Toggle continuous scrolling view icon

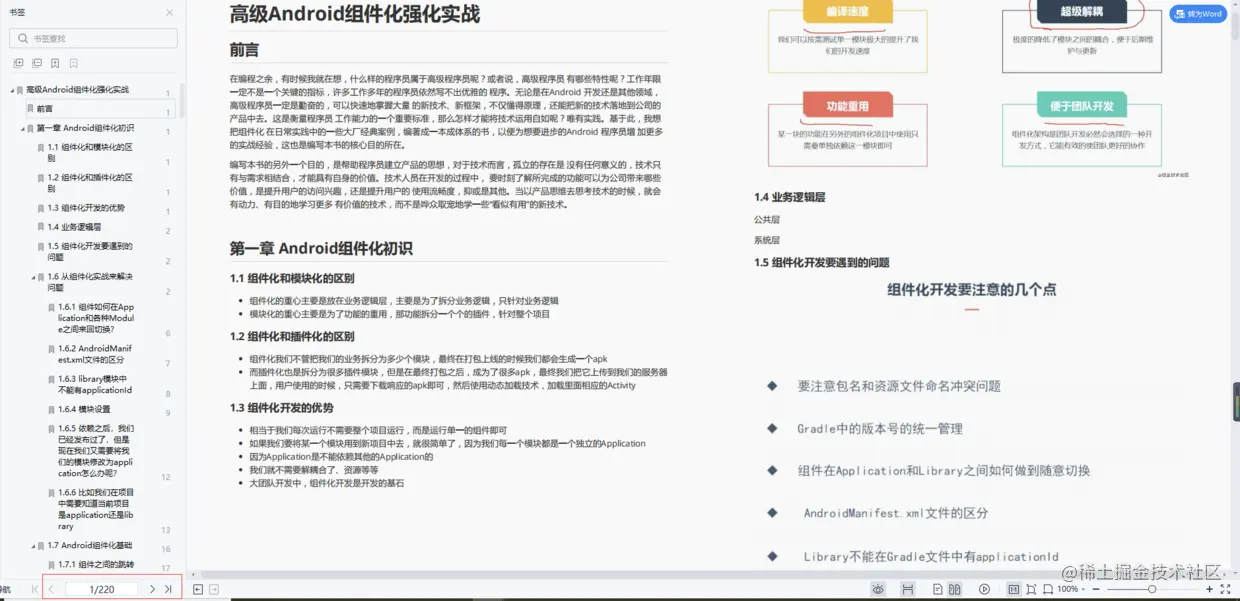(908, 589)
